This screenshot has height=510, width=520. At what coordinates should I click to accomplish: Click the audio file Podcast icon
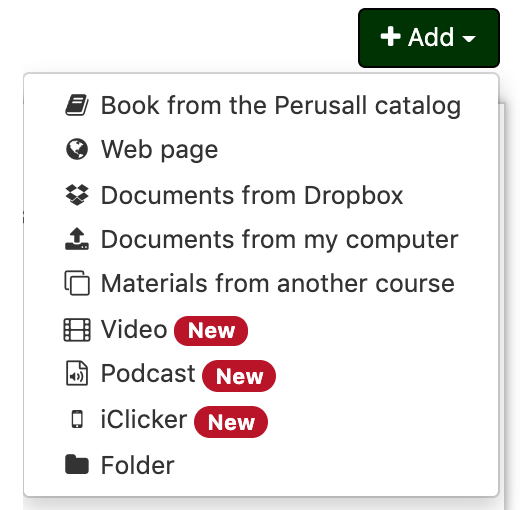(x=77, y=373)
